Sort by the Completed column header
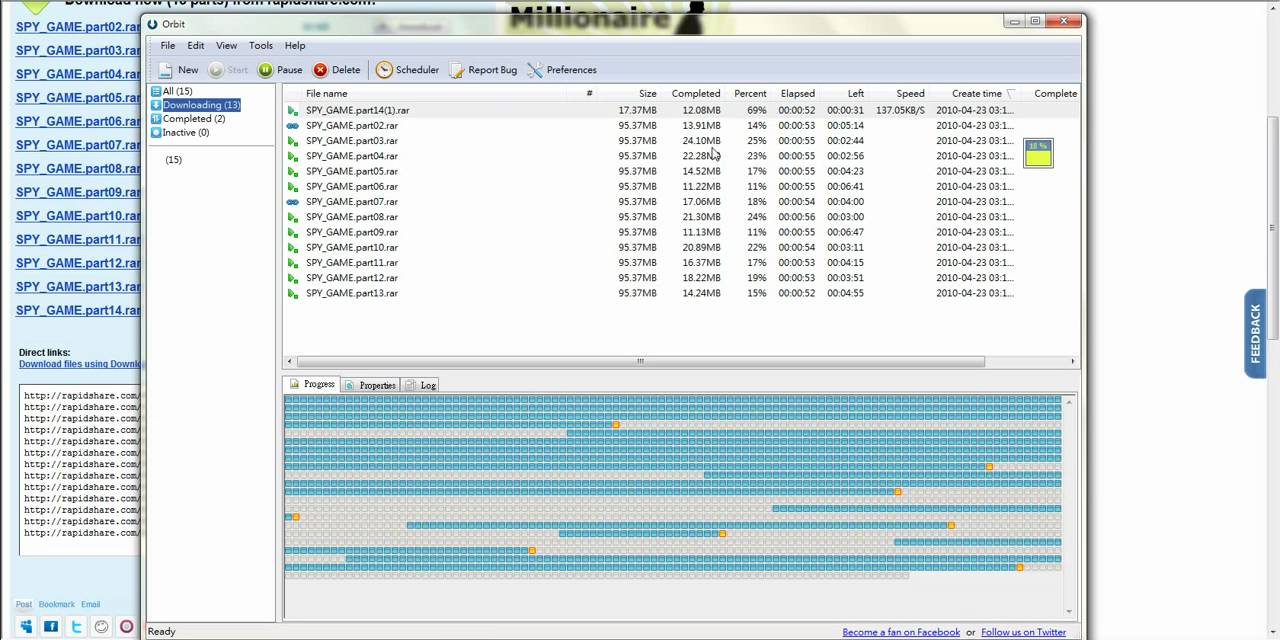The width and height of the screenshot is (1280, 640). (x=695, y=93)
